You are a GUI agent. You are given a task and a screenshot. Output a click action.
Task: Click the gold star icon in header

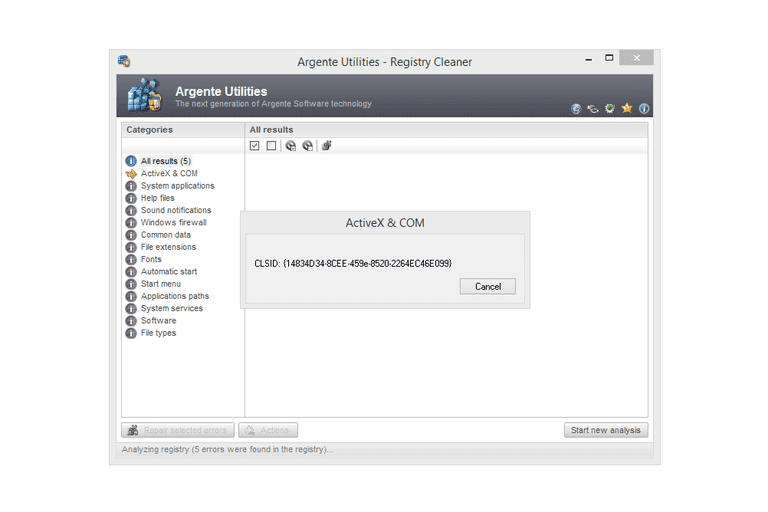(627, 108)
